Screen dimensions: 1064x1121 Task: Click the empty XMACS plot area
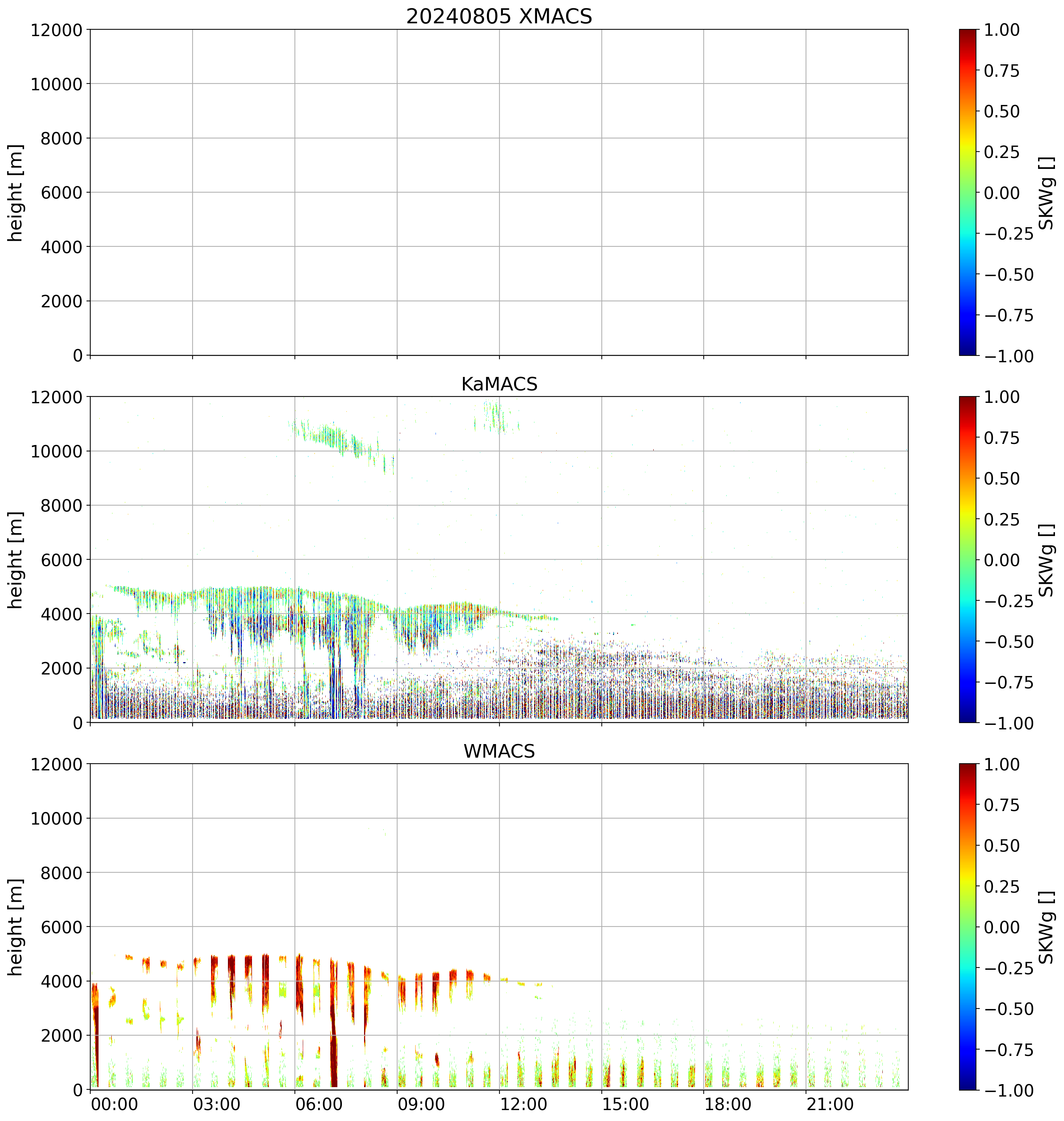pos(499,192)
